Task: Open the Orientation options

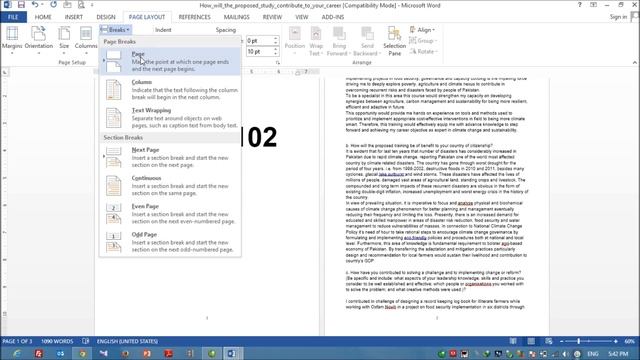Action: point(39,40)
